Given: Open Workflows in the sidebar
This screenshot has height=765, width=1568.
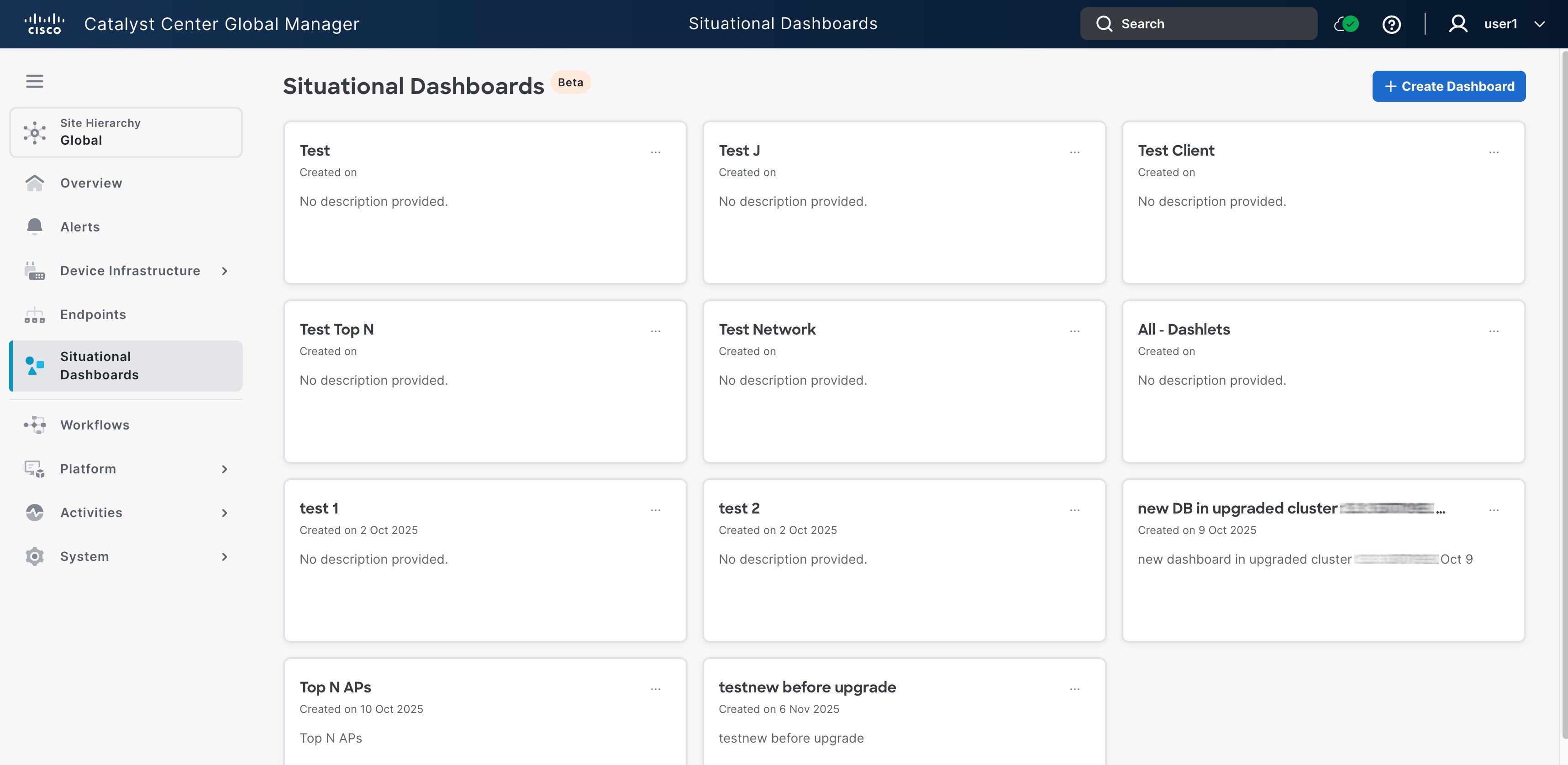Looking at the screenshot, I should coord(95,425).
